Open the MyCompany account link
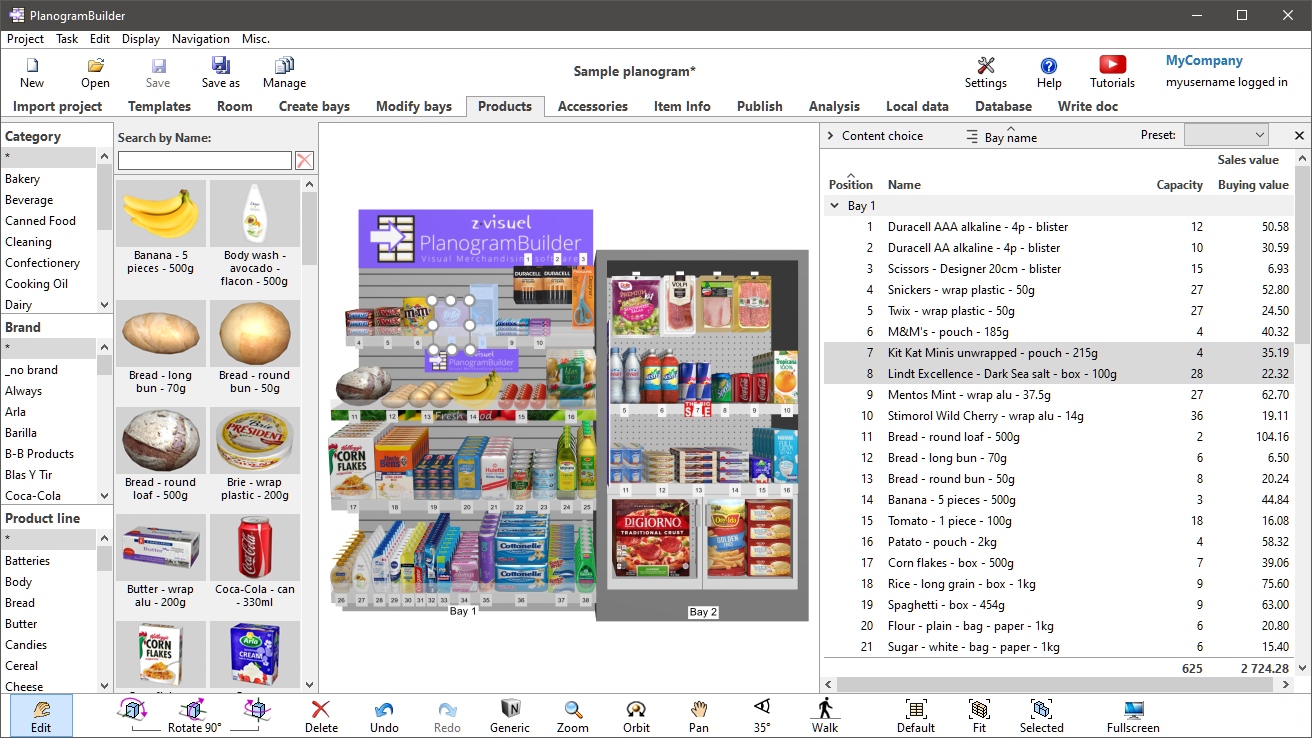This screenshot has width=1312, height=738. coord(1204,60)
